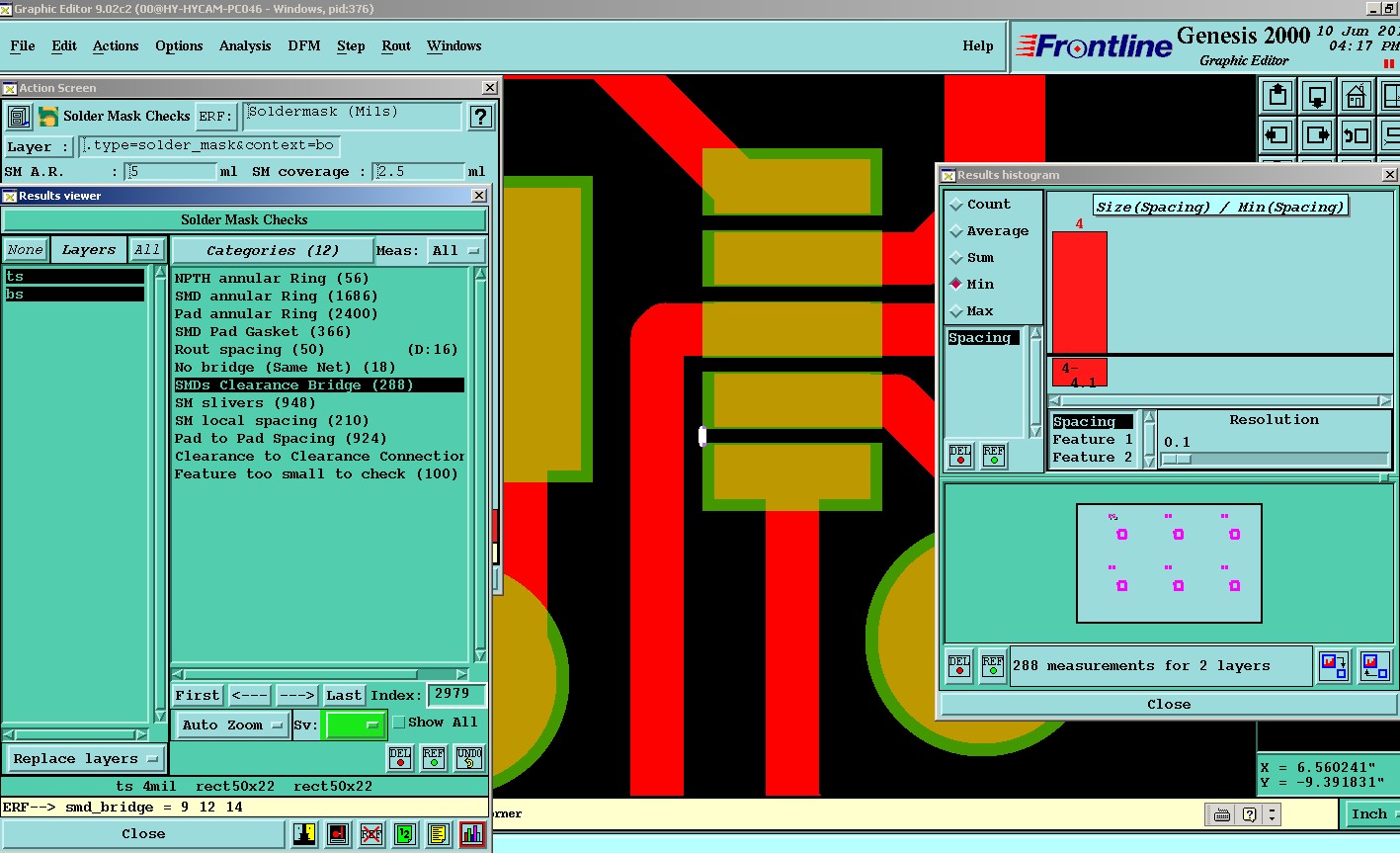Open the yellow report notes icon

[x=439, y=834]
